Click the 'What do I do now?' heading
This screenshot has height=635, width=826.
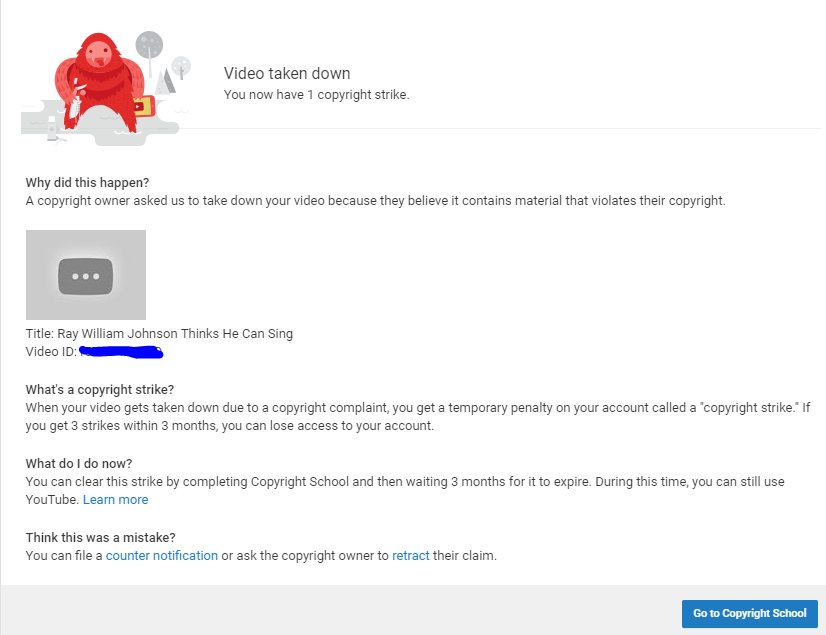pyautogui.click(x=79, y=463)
